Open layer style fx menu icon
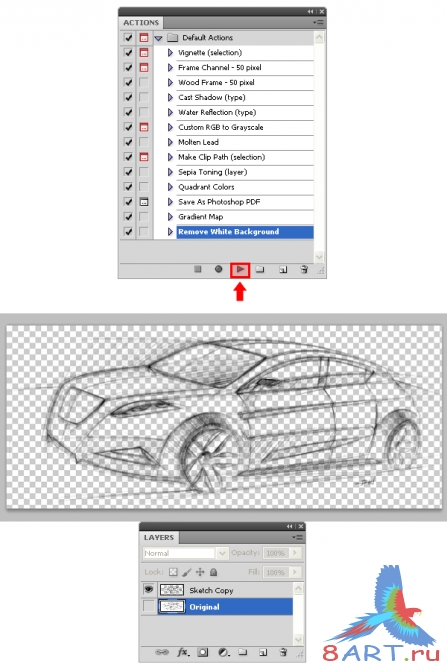Viewport: 447px width, 670px height. 183,652
